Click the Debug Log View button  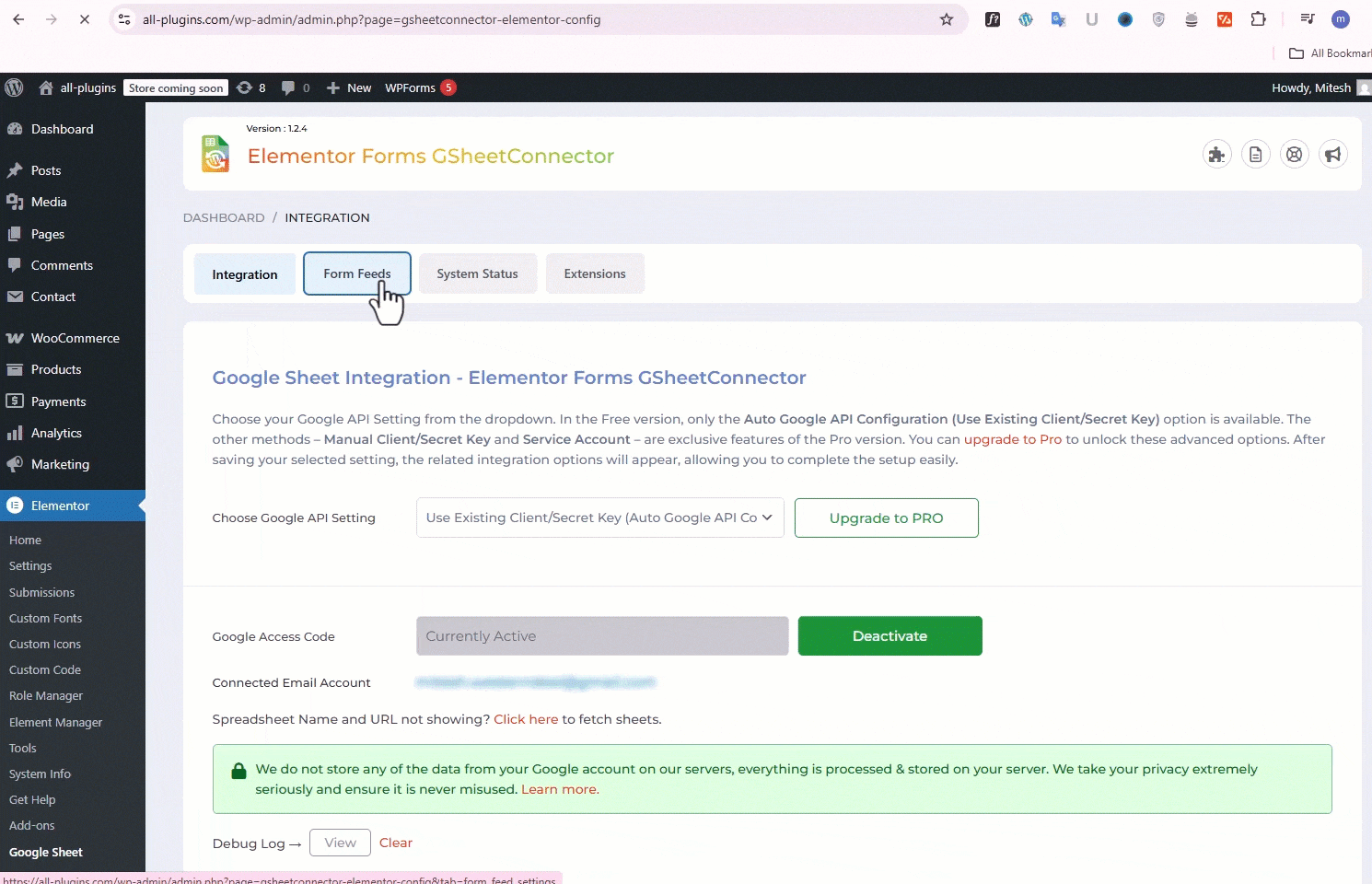pos(340,843)
